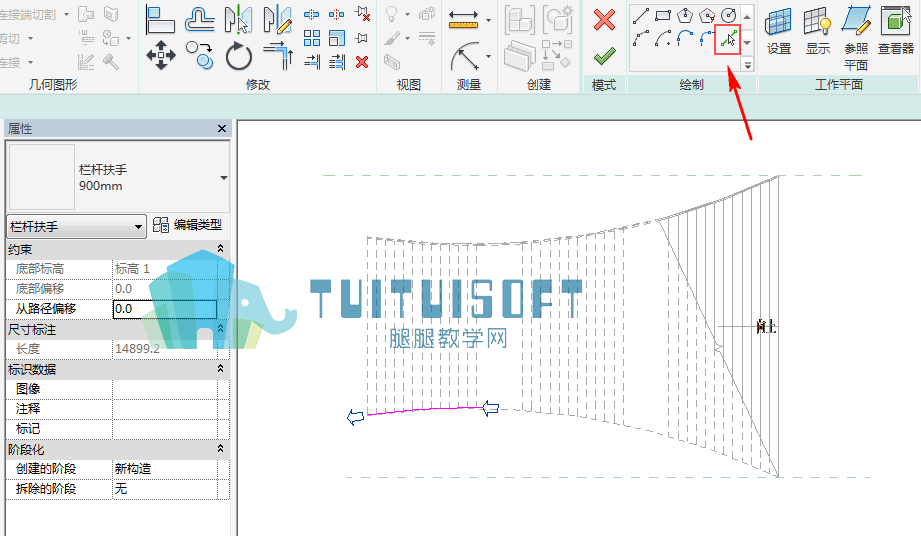Close the Properties (属性) panel
This screenshot has height=536, width=921.
tap(221, 128)
